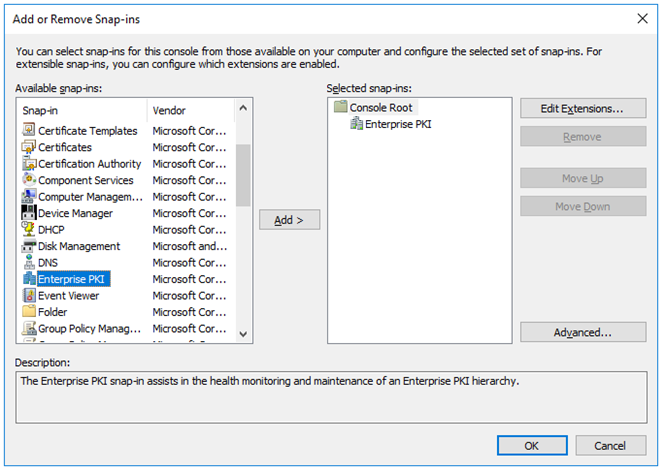Click the Add > button
Image resolution: width=664 pixels, height=472 pixels.
[289, 220]
